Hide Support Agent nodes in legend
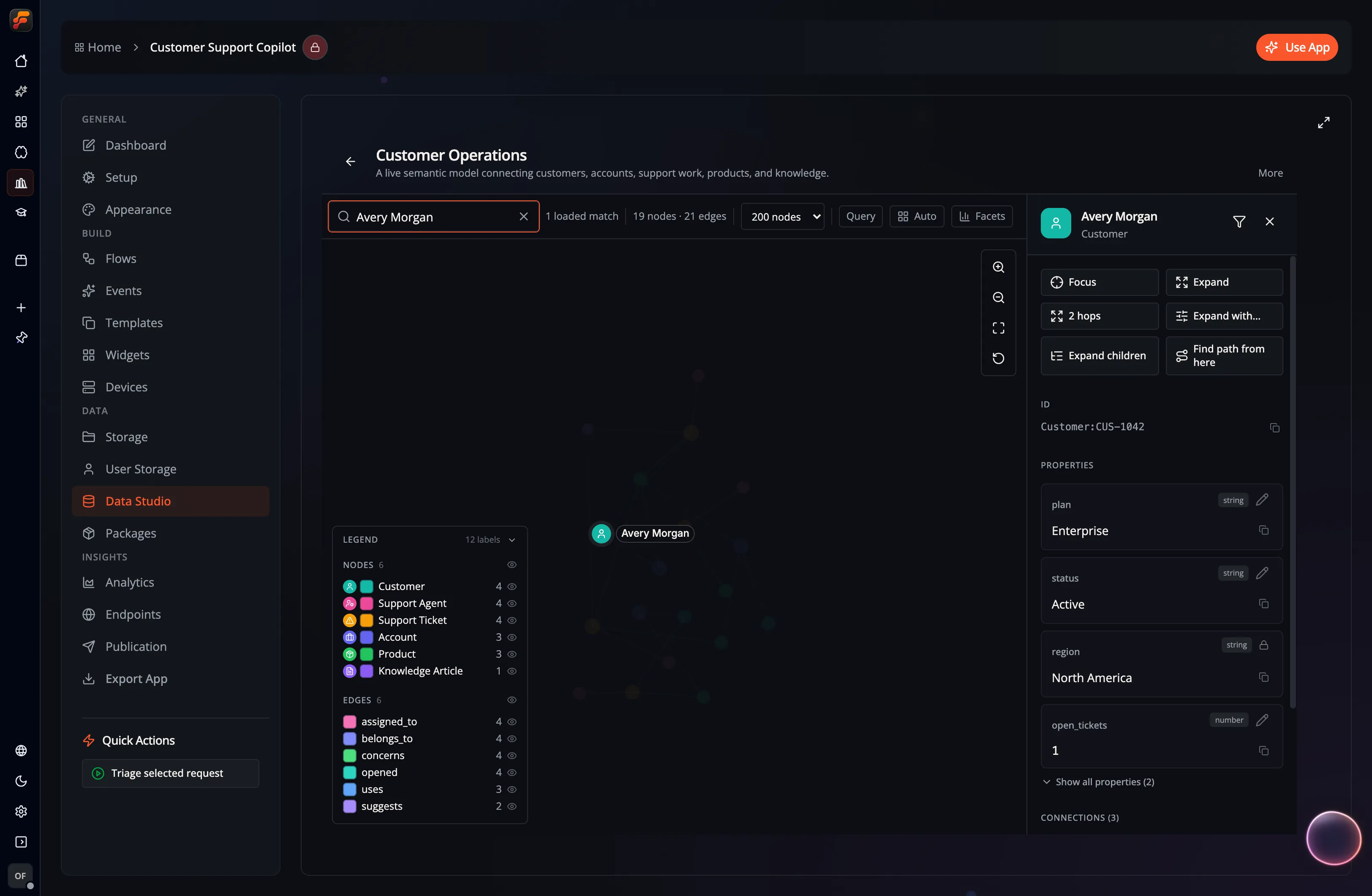Viewport: 1372px width, 896px height. click(x=511, y=604)
